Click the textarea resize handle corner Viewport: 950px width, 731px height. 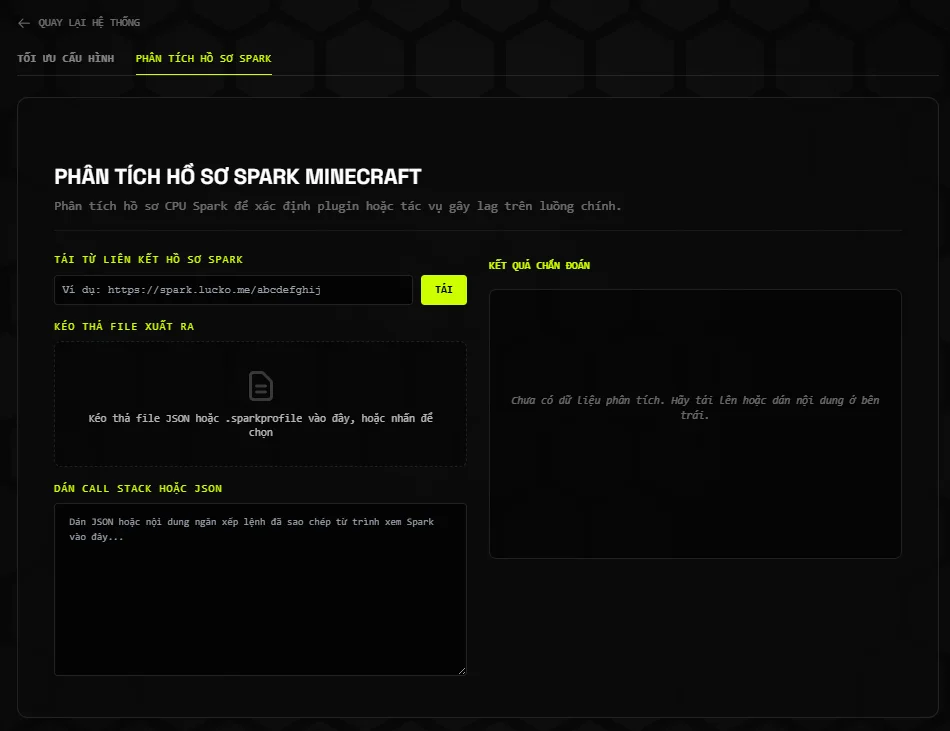click(462, 670)
